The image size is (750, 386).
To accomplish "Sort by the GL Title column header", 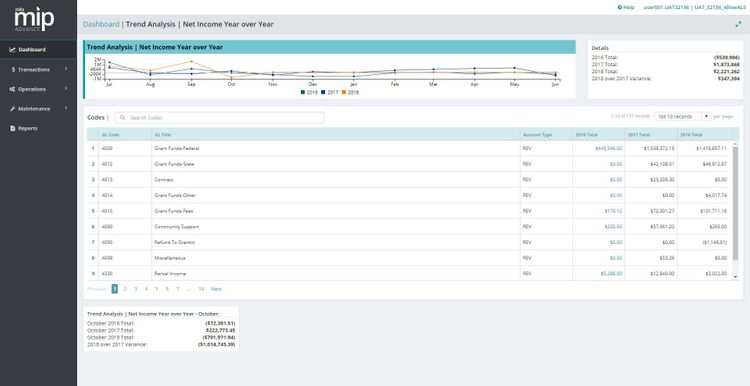I will pyautogui.click(x=336, y=135).
